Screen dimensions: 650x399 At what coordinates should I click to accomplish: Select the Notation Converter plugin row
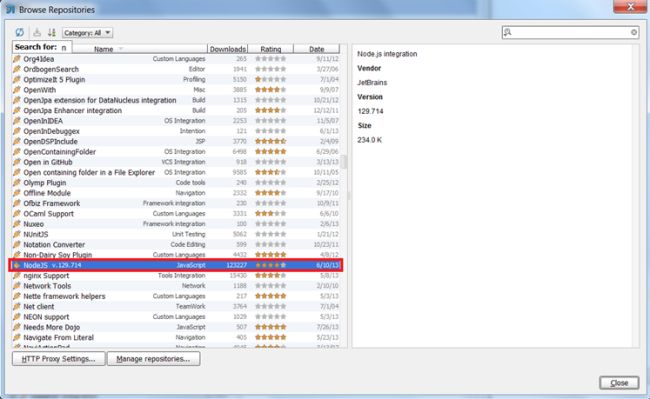[176, 244]
